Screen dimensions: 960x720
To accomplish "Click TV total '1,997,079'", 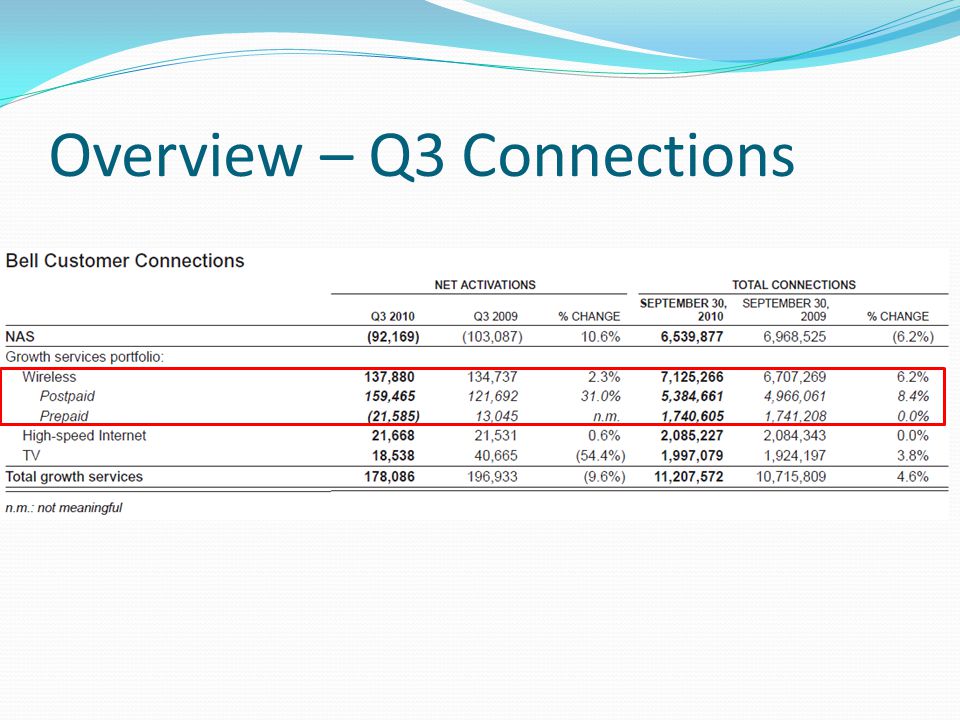I will [x=692, y=456].
